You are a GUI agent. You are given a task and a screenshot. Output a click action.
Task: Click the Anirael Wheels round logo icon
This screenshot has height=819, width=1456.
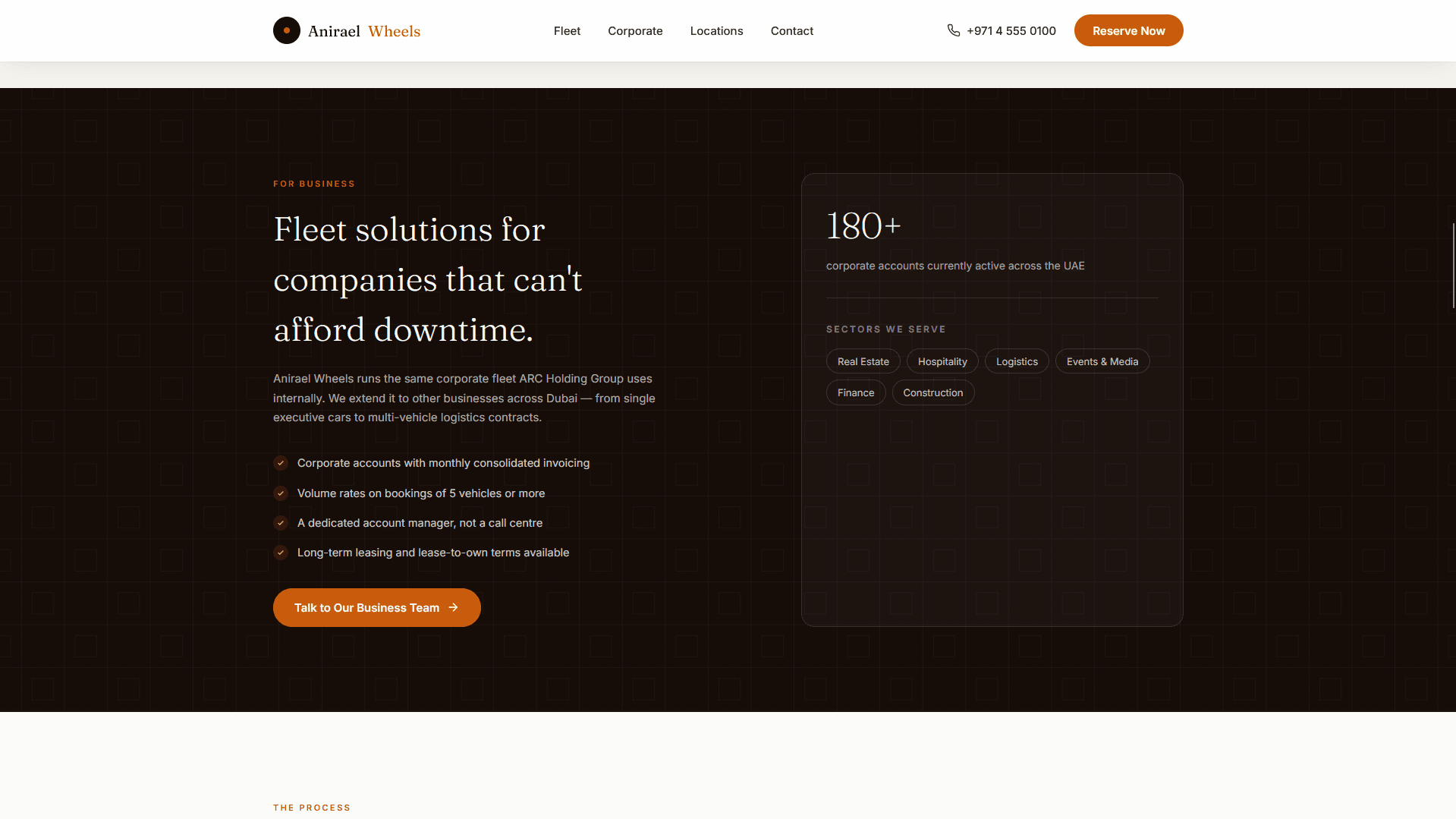click(287, 30)
